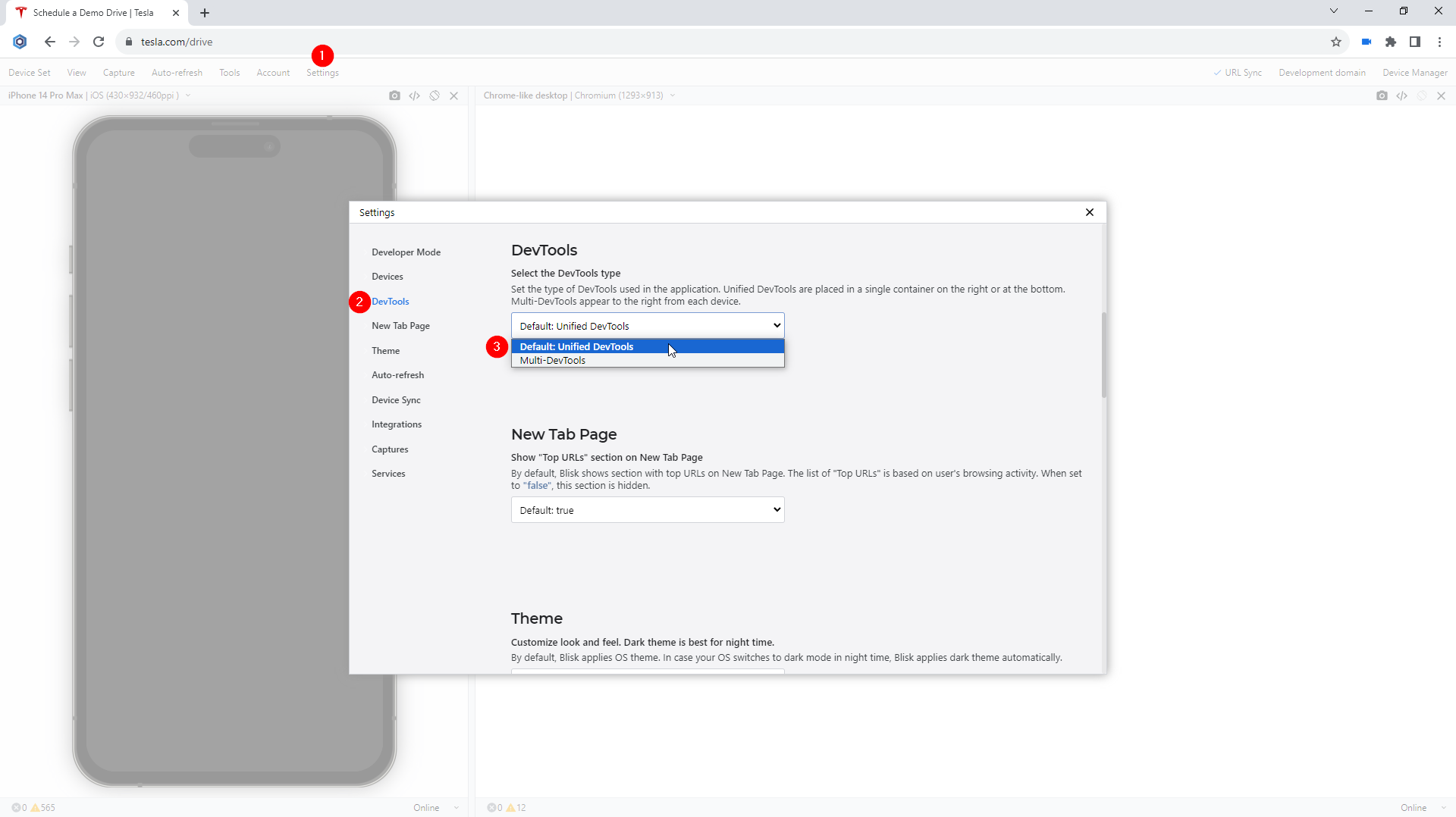Open DevTools for the Chrome-like desktop view
The image size is (1456, 817).
[x=1401, y=95]
